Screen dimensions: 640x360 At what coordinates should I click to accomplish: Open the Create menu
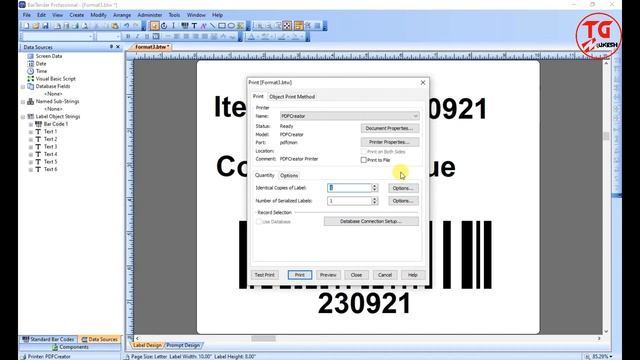77,15
